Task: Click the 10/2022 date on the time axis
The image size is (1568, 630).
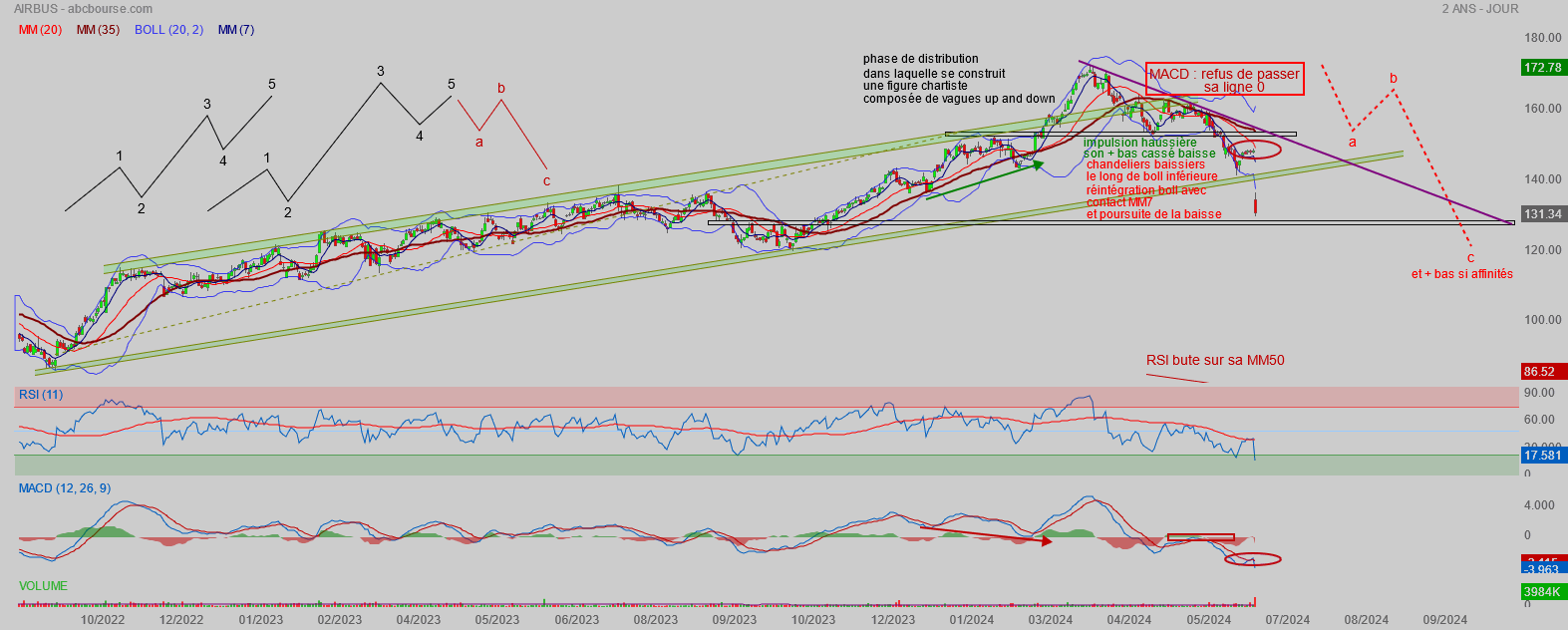Action: [103, 620]
